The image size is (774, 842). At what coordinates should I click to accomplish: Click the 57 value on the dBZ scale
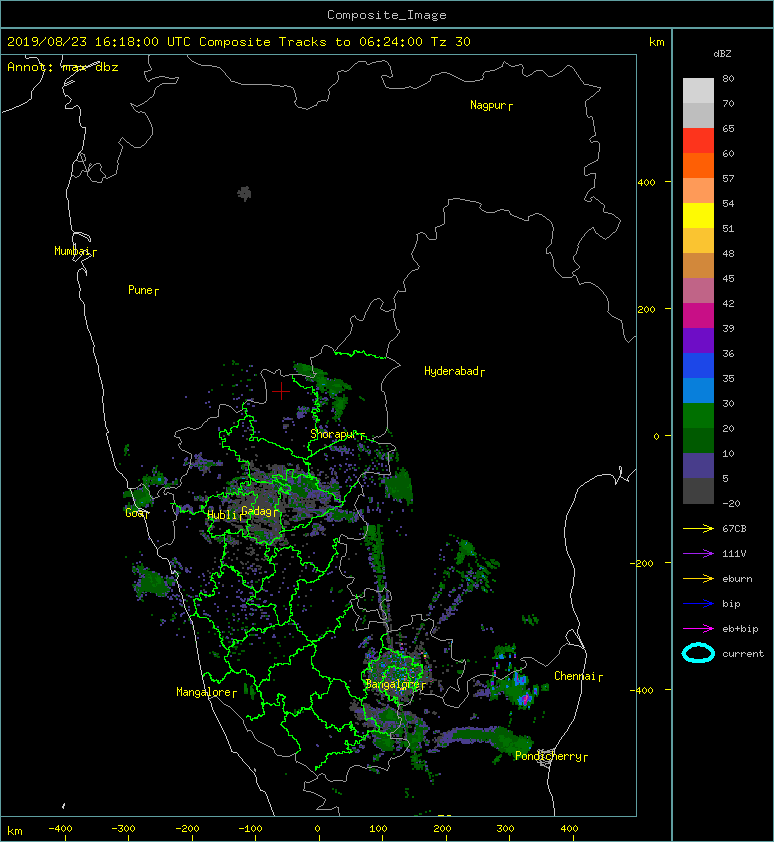click(728, 178)
